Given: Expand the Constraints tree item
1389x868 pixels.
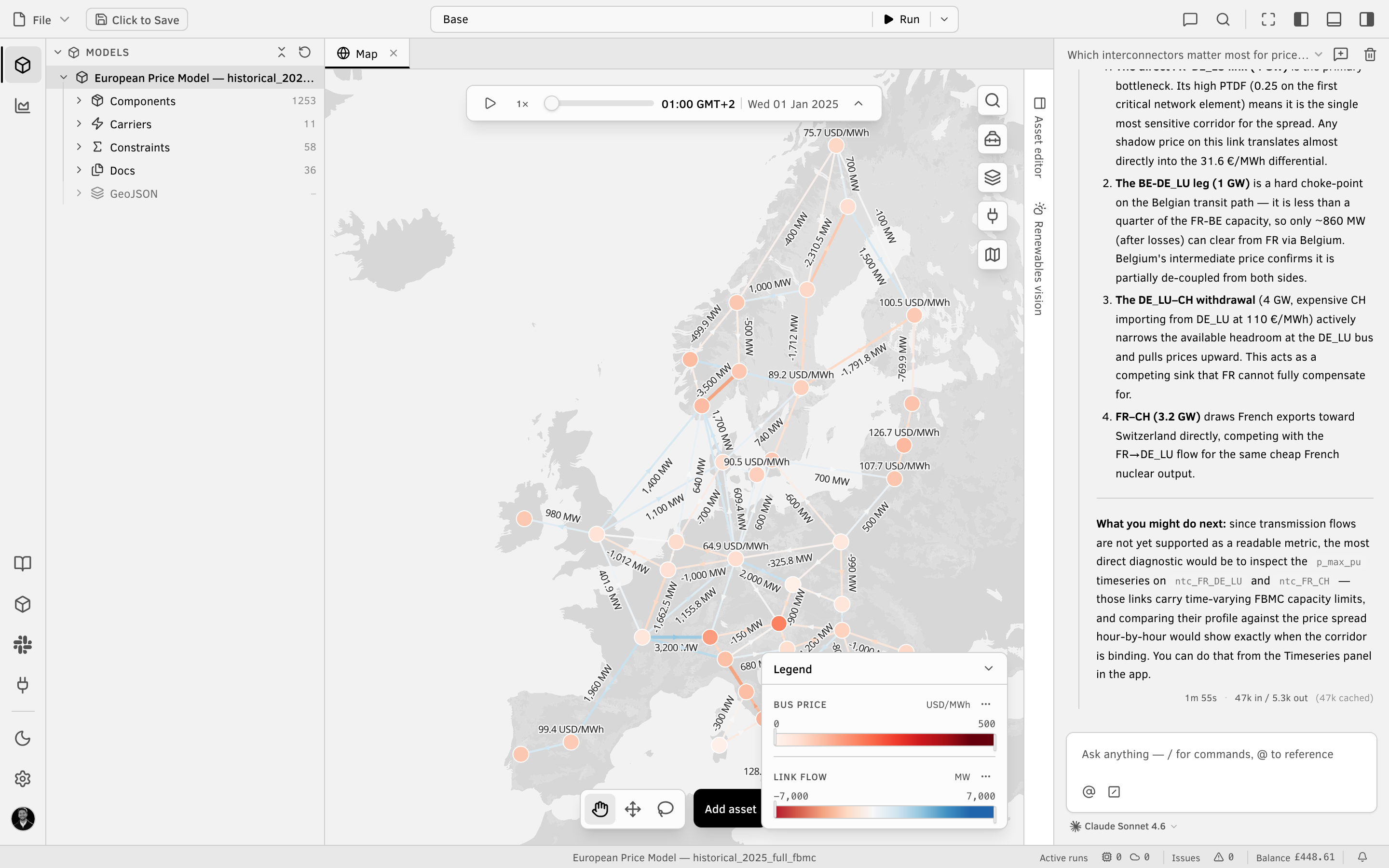Looking at the screenshot, I should click(x=79, y=147).
